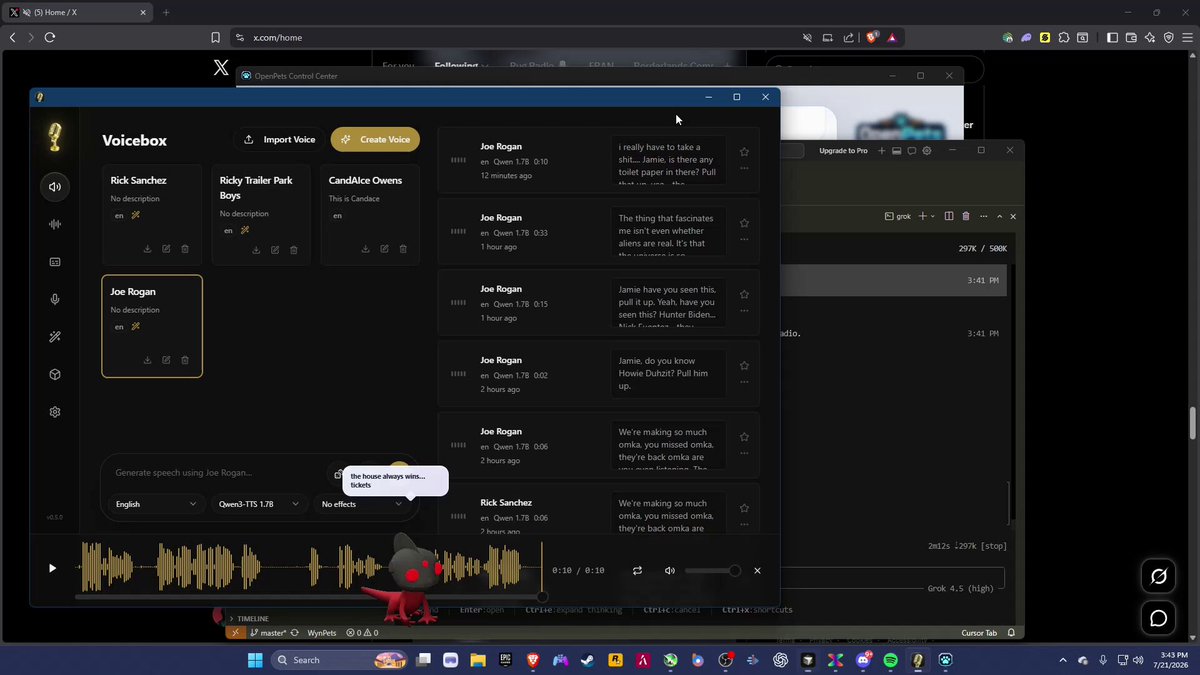Click Create Voice button
1200x675 pixels.
point(375,139)
